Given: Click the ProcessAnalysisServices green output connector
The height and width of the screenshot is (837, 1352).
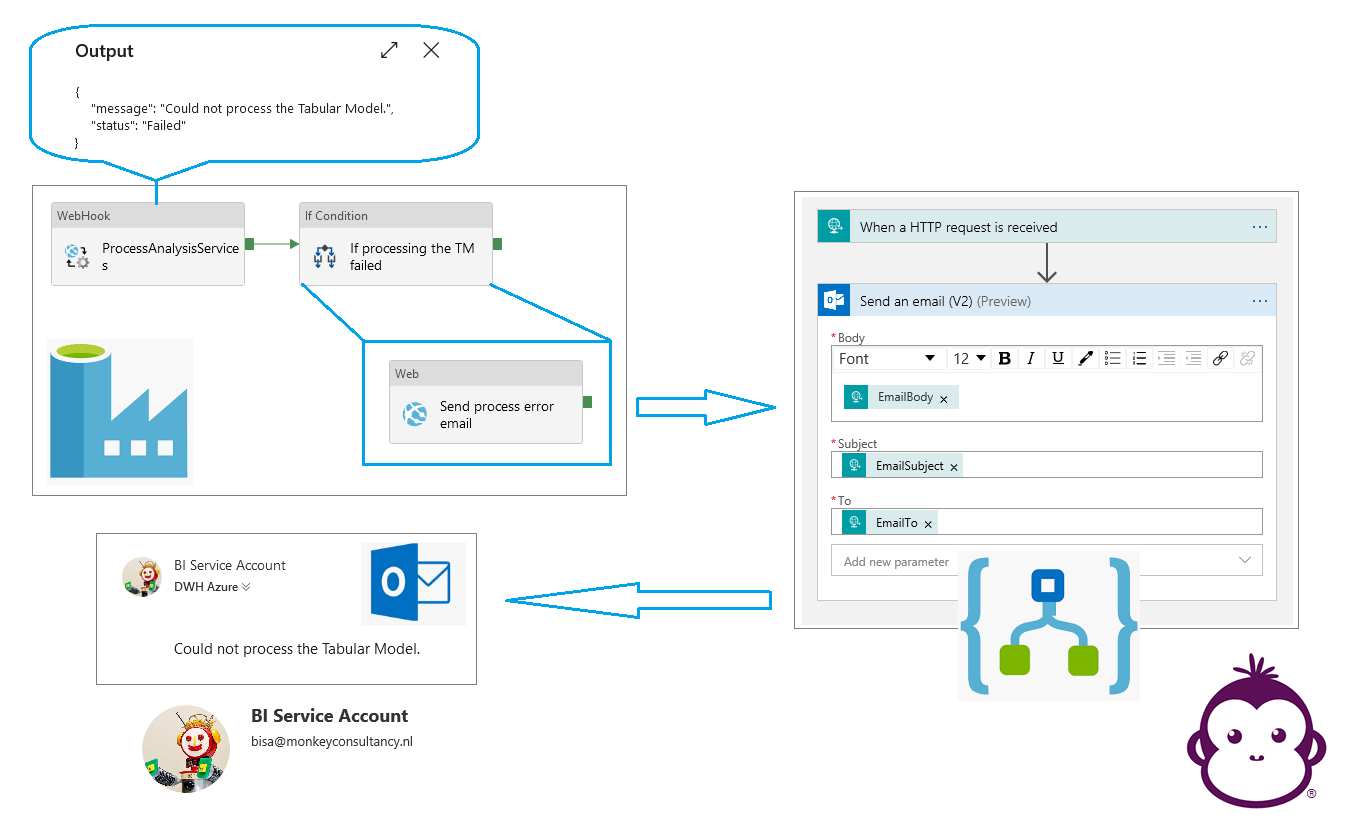Looking at the screenshot, I should tap(249, 243).
